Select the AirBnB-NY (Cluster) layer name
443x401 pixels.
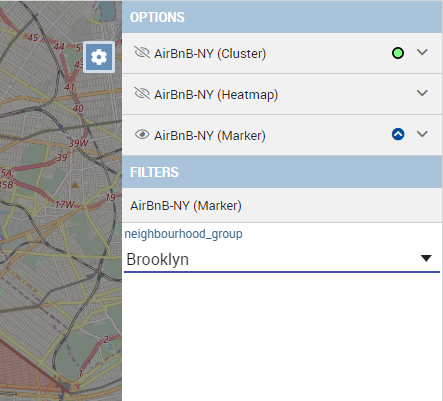[210, 54]
